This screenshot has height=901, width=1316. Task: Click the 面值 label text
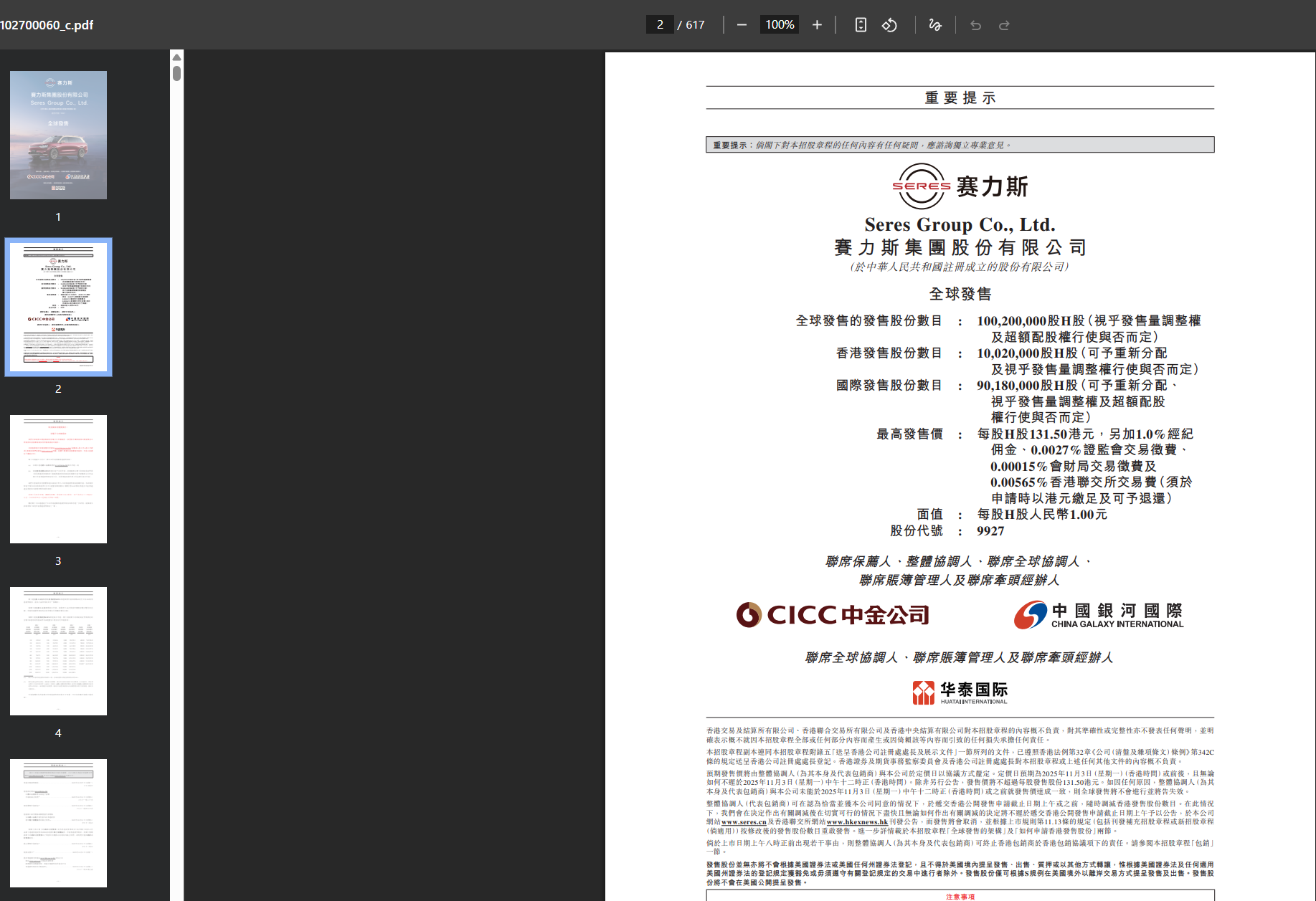[929, 515]
